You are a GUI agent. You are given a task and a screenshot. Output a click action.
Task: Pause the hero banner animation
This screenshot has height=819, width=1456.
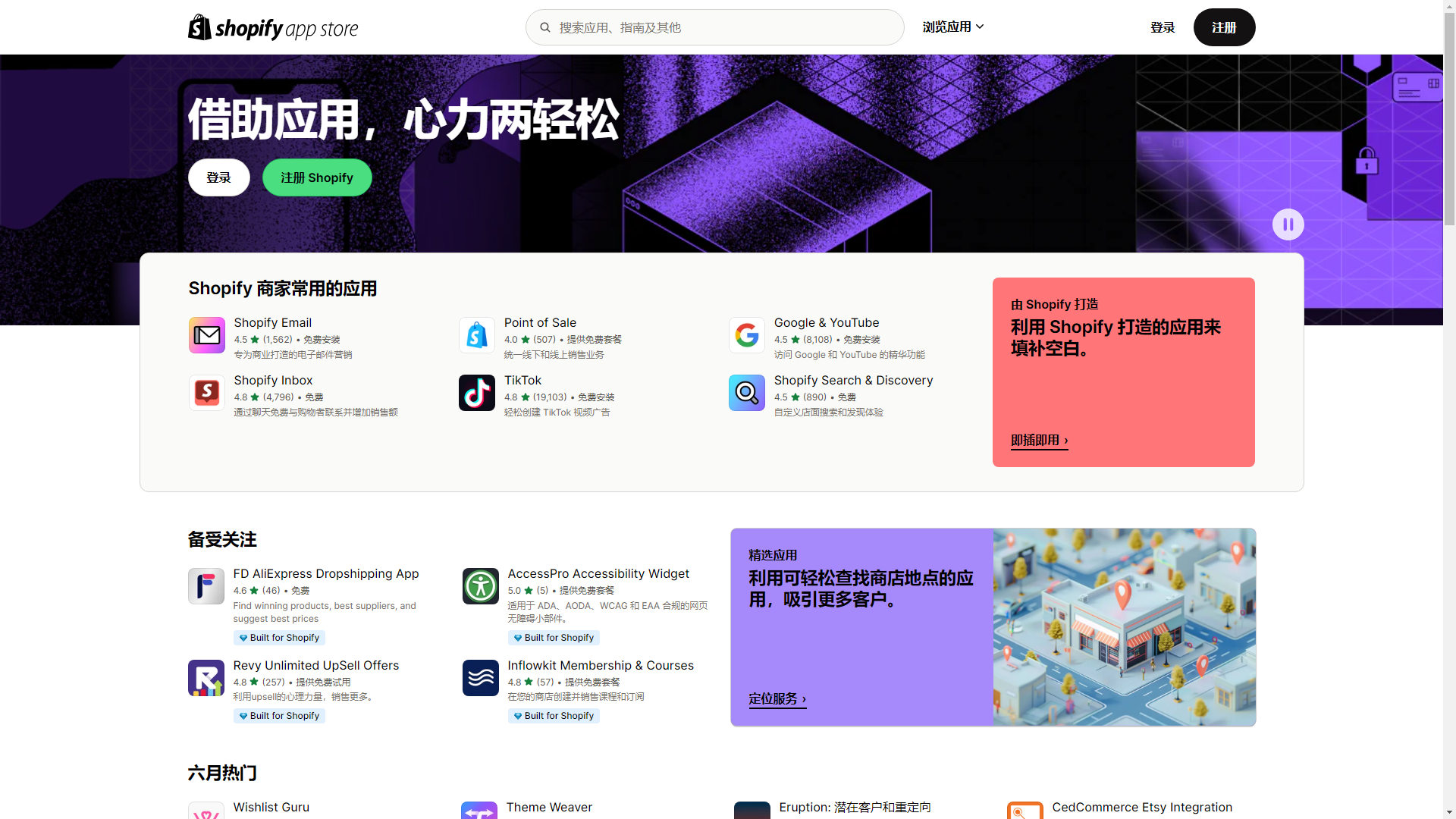click(1288, 224)
